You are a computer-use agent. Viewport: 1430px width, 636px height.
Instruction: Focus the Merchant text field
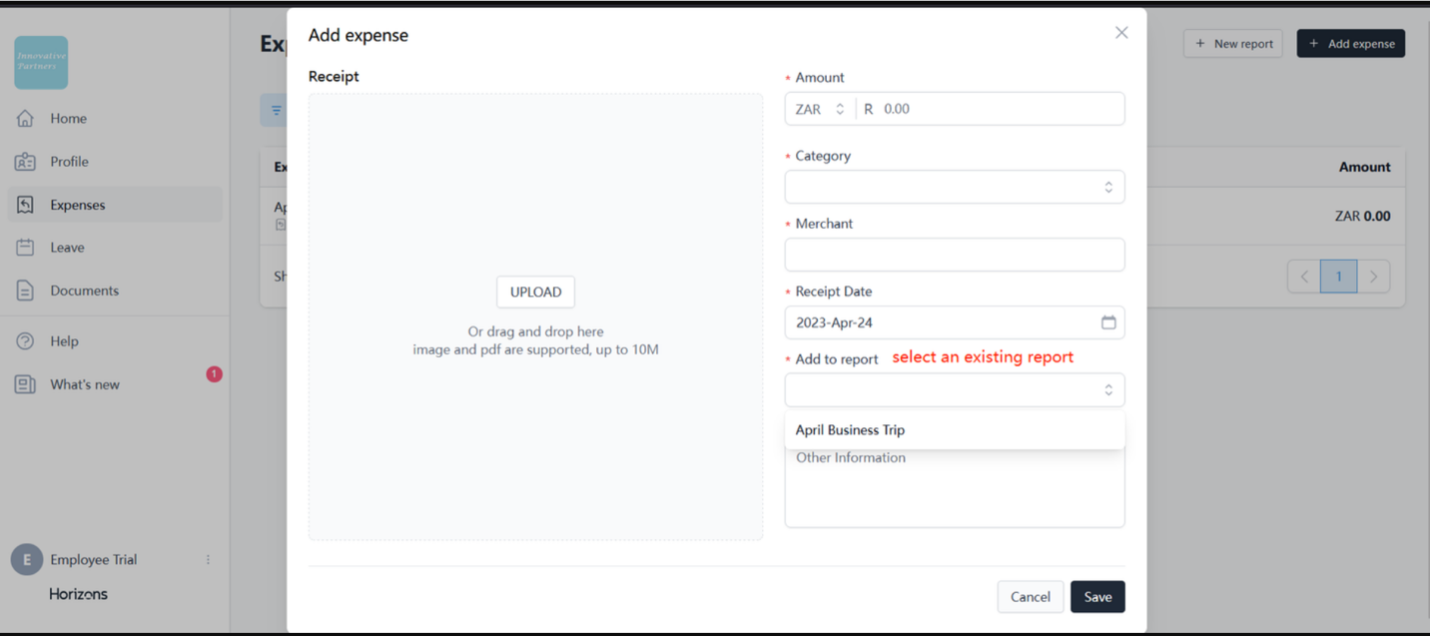[954, 255]
